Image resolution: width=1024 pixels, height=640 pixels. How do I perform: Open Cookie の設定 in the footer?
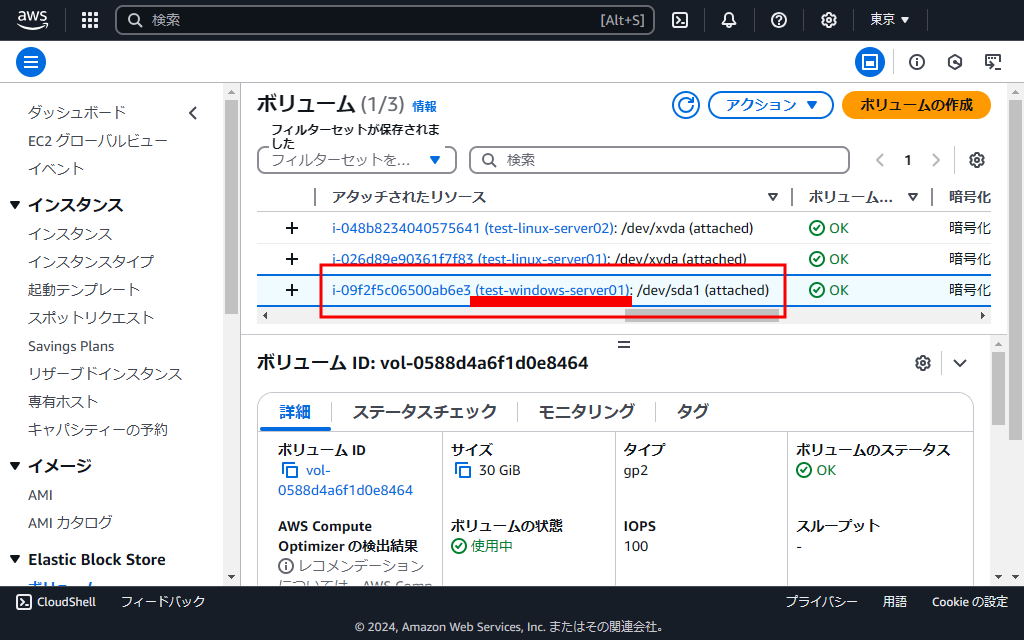tap(970, 602)
